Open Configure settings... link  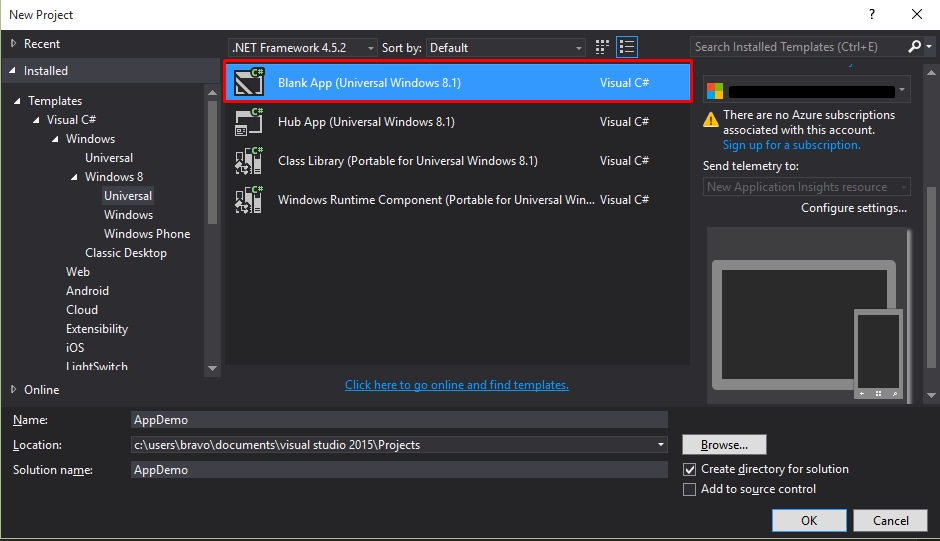(x=854, y=208)
